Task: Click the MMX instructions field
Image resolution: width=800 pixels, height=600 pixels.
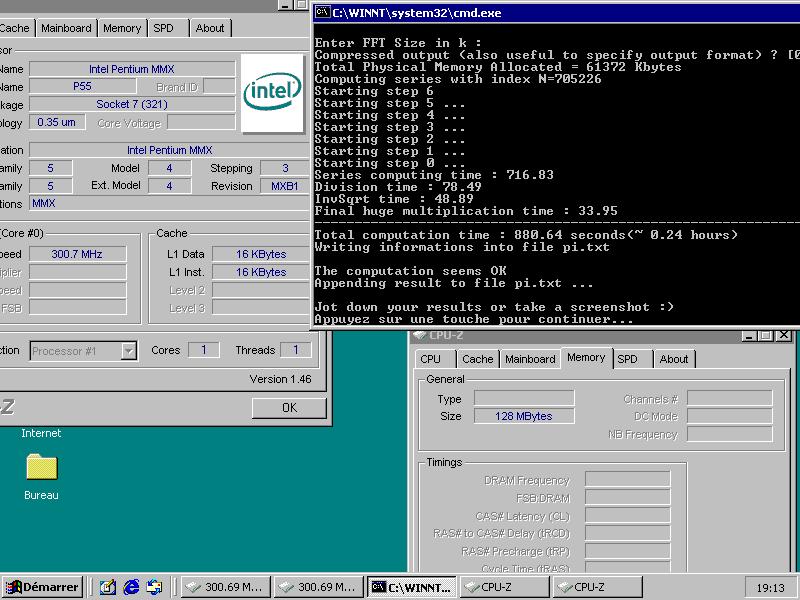Action: click(169, 204)
